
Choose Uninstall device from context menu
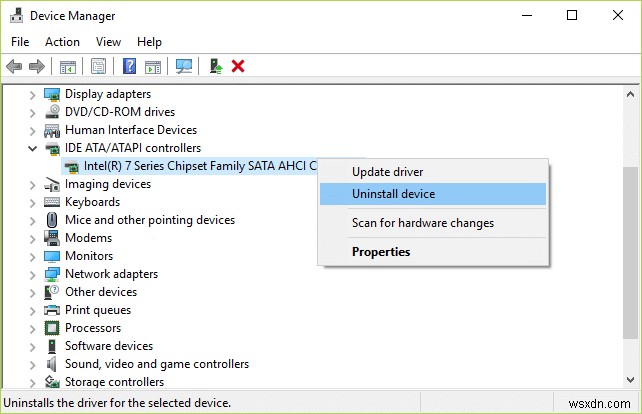coord(393,194)
